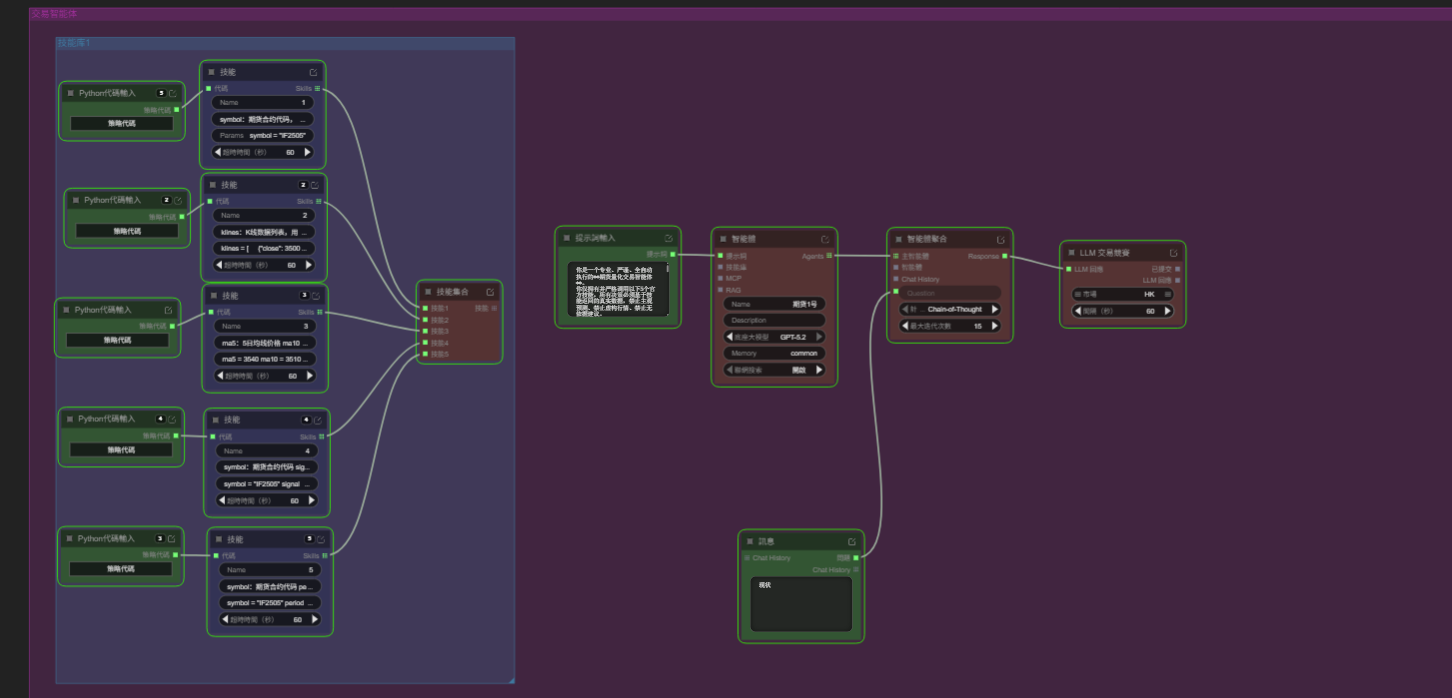
Task: Click right arrow on Chain-of-Thought selector
Action: [994, 310]
